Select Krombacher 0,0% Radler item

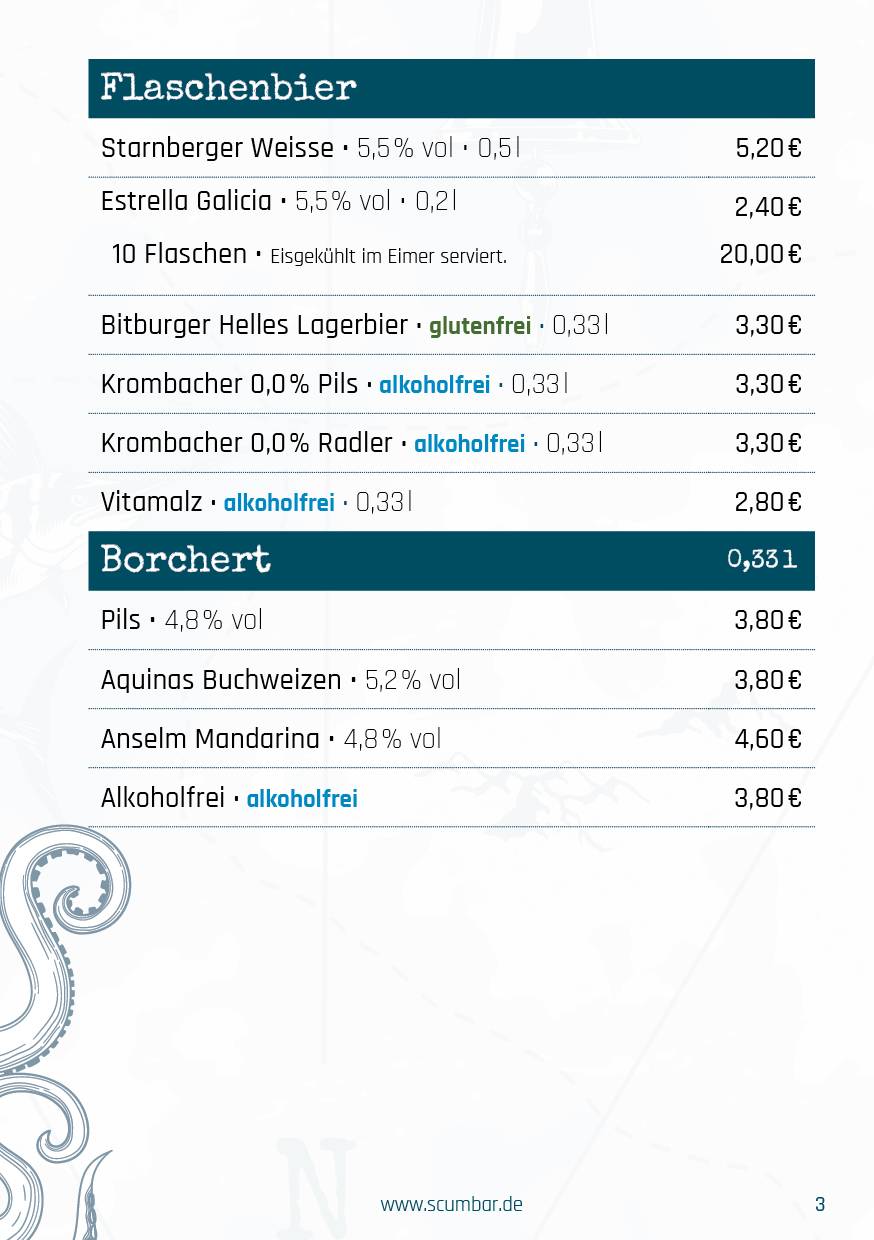click(x=451, y=443)
